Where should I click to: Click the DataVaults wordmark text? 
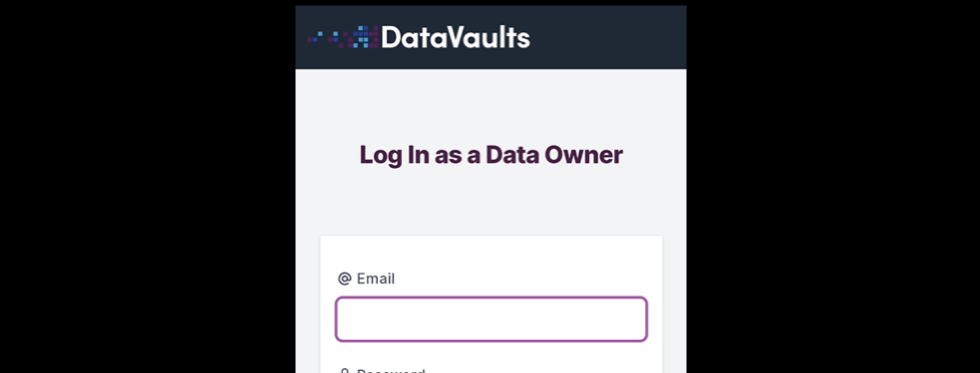coord(456,37)
